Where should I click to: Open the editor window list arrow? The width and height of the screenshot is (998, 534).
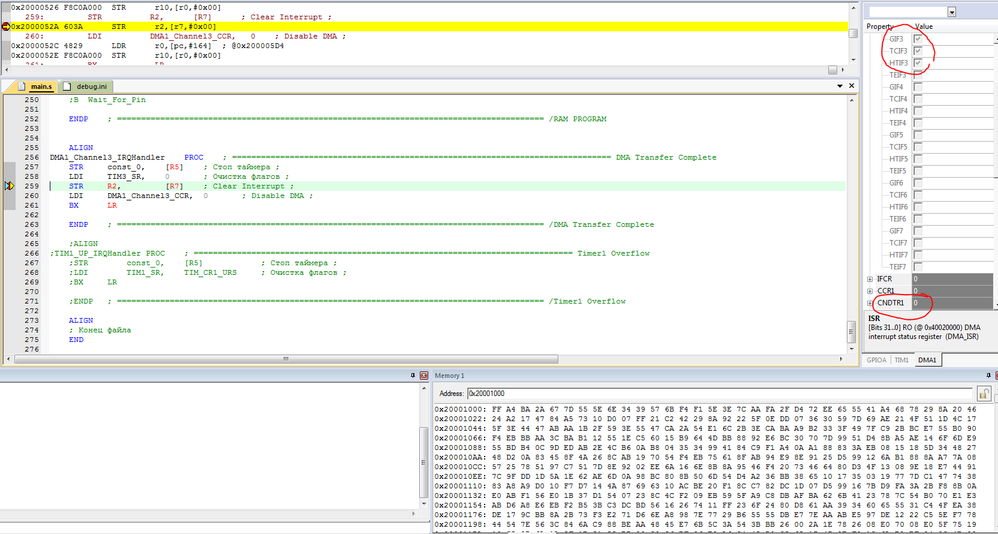point(840,86)
